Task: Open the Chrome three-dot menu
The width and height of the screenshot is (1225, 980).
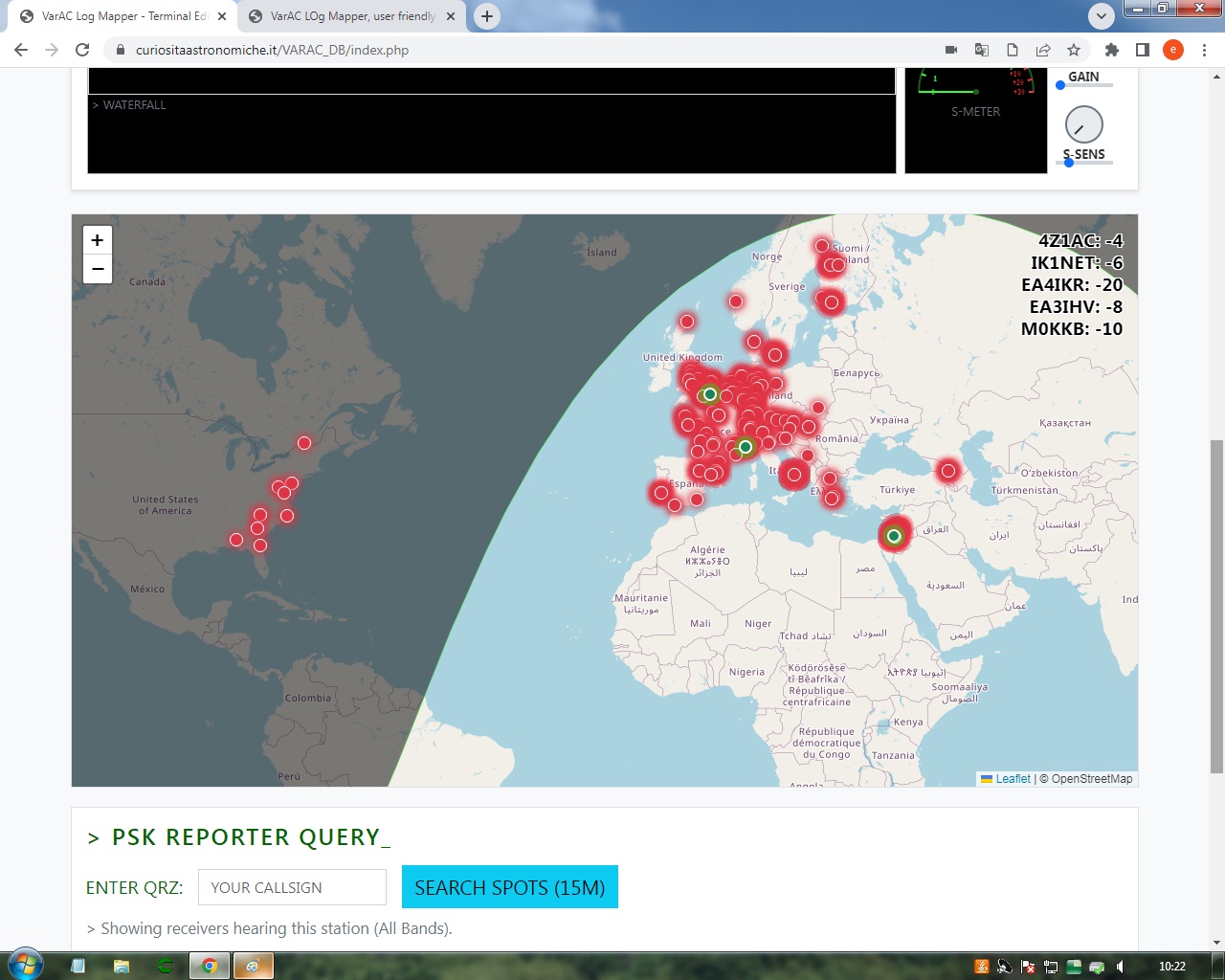Action: pos(1204,50)
